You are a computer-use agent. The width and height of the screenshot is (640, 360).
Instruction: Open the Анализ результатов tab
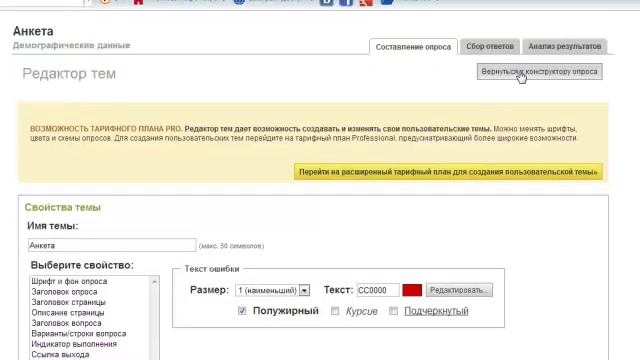(564, 47)
